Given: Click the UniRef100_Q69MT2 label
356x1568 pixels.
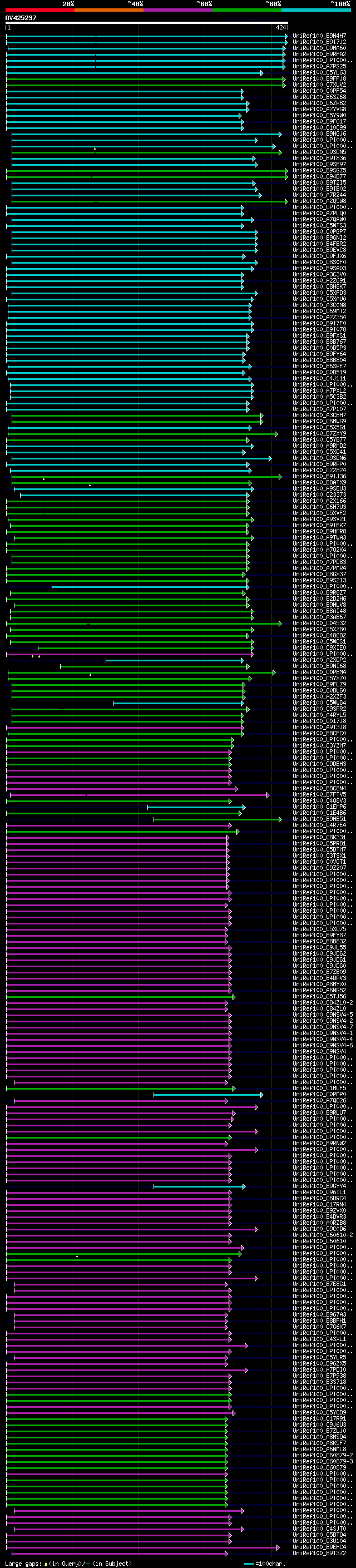Looking at the screenshot, I should [x=319, y=311].
